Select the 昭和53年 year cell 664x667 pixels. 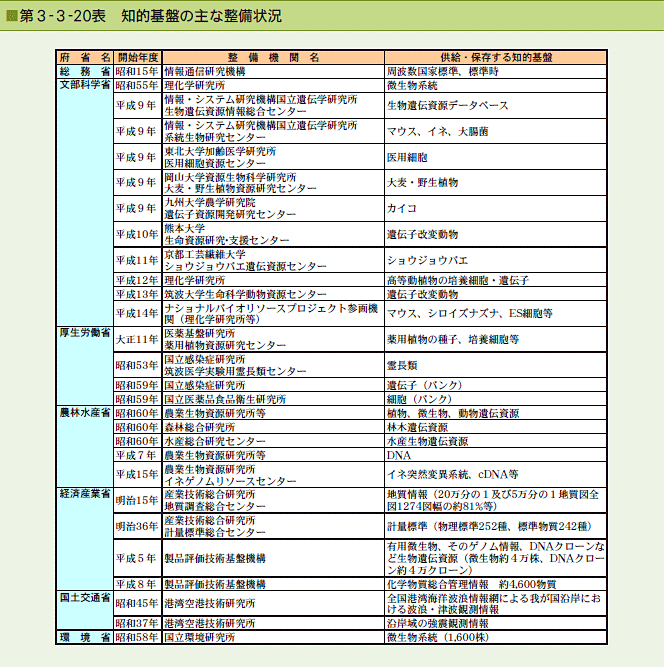click(138, 365)
